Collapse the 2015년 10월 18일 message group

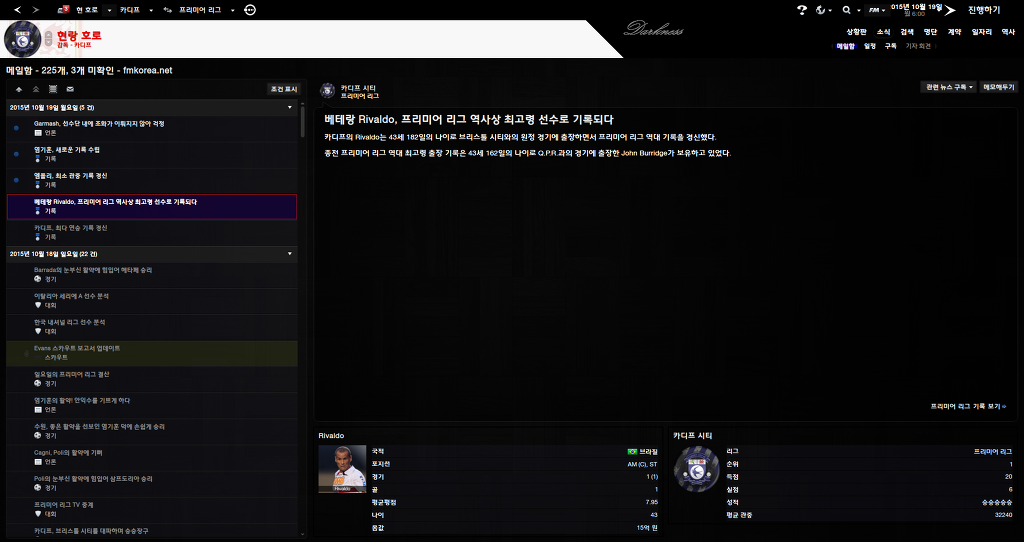click(x=290, y=253)
